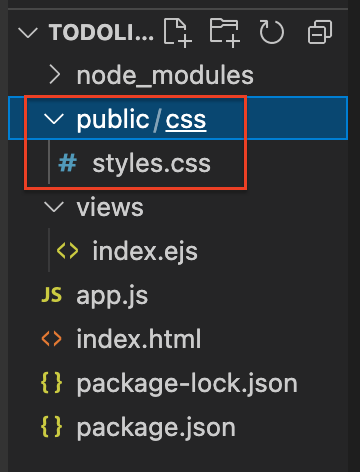Click the New File icon
The image size is (360, 472).
[178, 33]
